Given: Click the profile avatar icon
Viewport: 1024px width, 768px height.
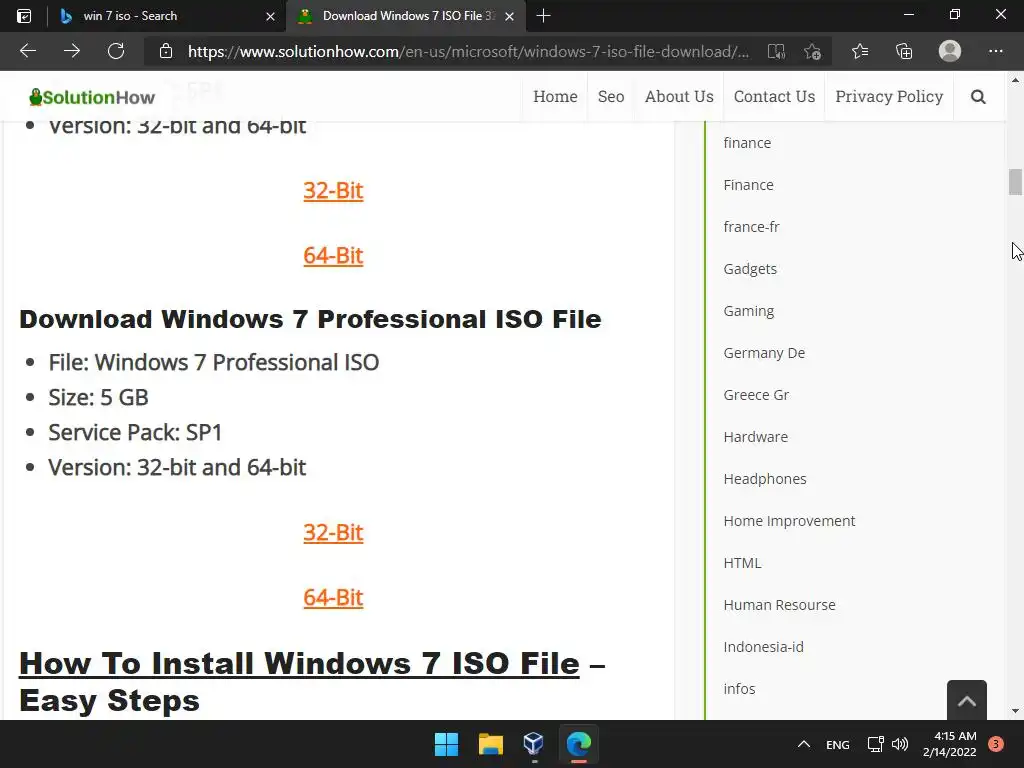Looking at the screenshot, I should pyautogui.click(x=950, y=51).
